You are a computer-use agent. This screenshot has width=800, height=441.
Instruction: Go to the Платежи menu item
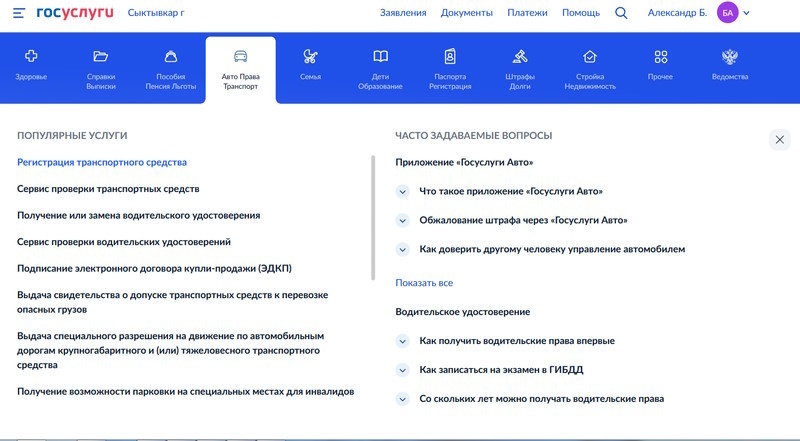pos(527,13)
